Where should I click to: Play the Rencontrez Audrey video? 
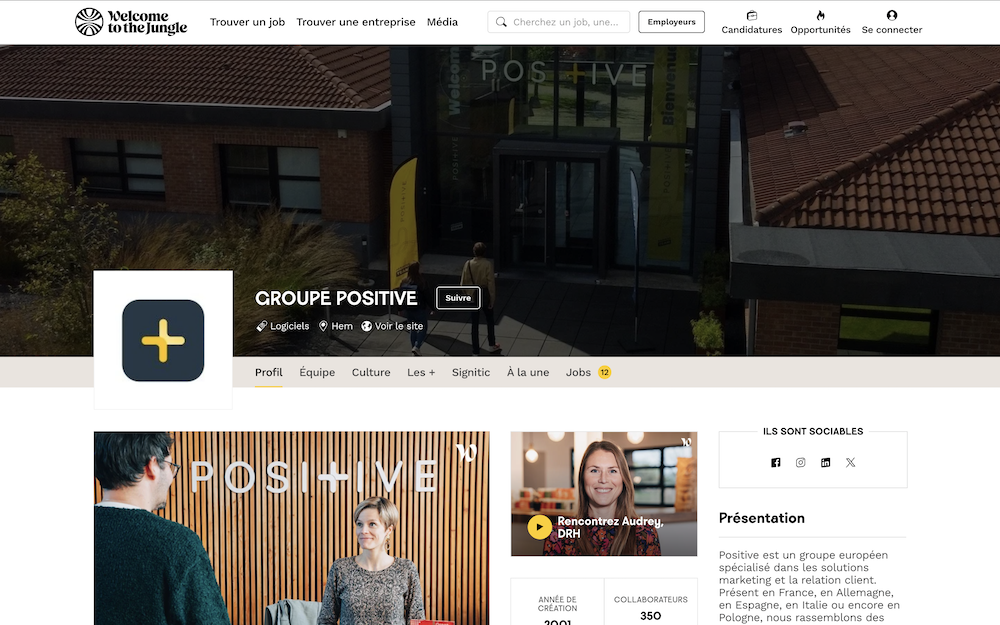540,527
